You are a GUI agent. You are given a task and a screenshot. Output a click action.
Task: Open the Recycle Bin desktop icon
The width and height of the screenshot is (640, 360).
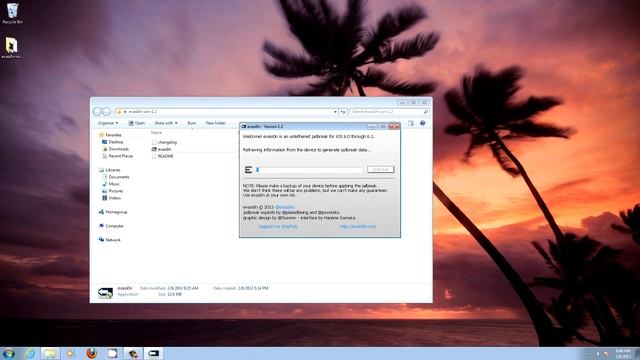tap(12, 13)
